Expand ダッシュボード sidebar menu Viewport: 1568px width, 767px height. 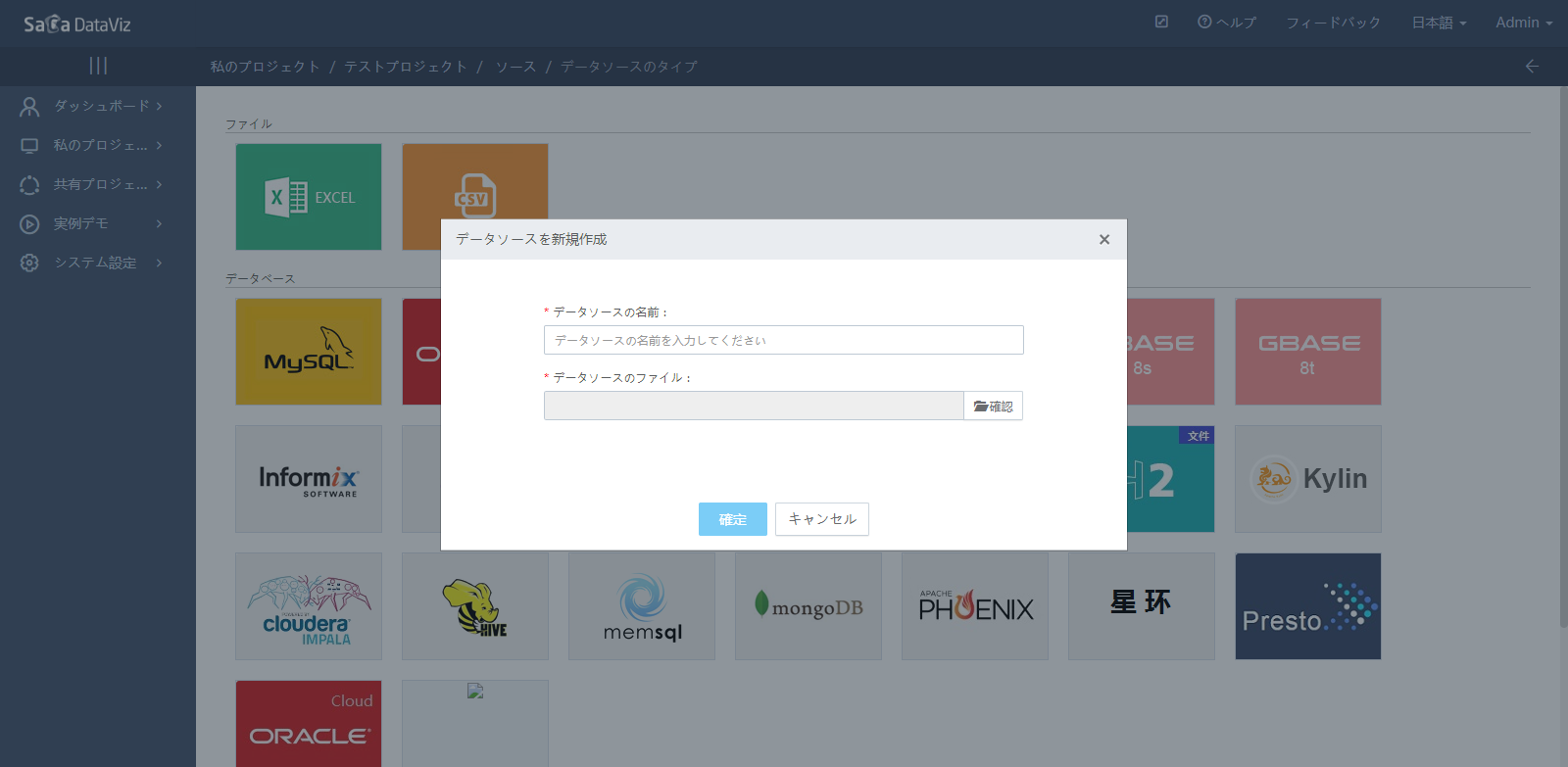98,106
